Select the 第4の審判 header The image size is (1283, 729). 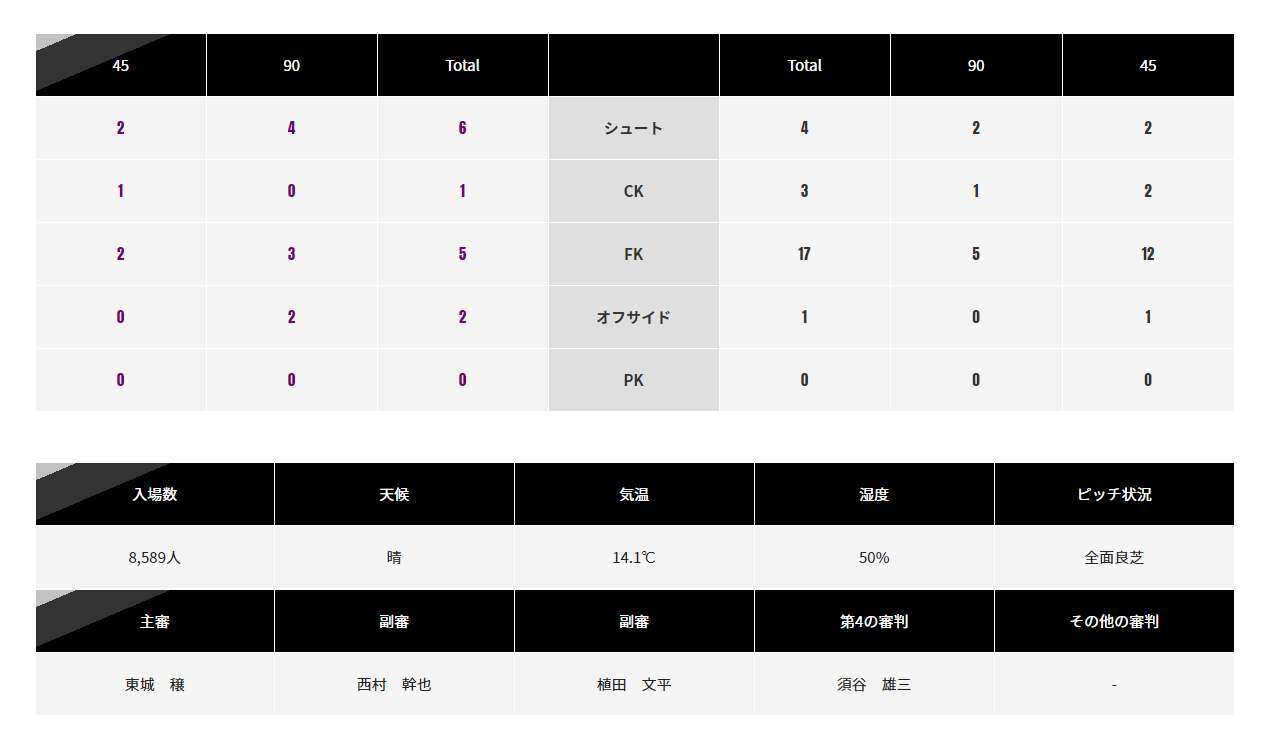click(874, 621)
